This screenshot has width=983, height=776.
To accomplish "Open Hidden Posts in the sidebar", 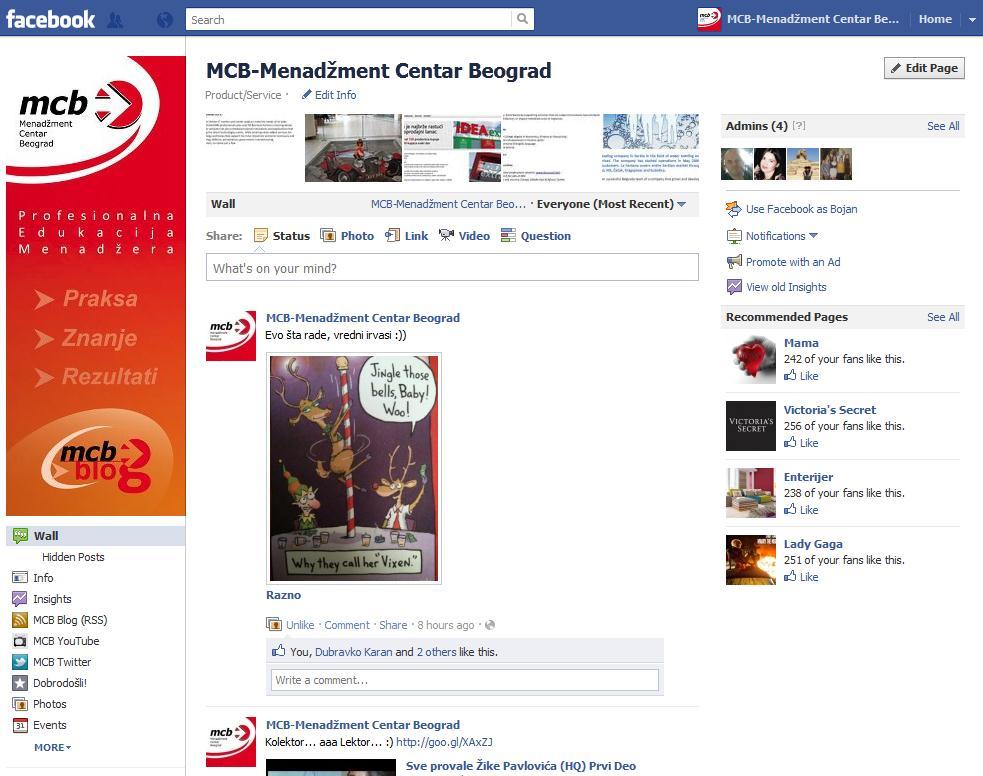I will [x=73, y=557].
